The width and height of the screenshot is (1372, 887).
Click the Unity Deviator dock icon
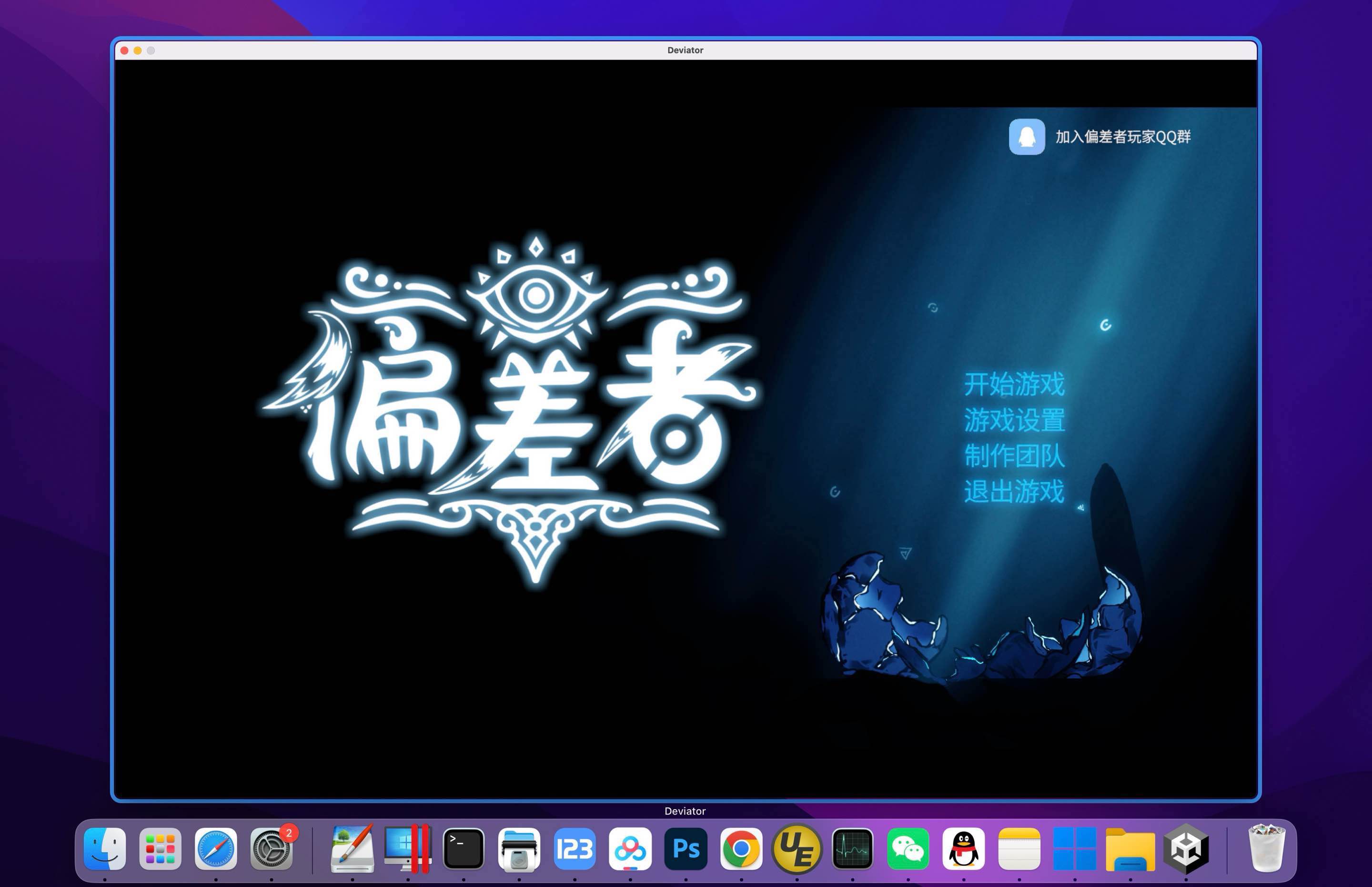click(x=1186, y=849)
